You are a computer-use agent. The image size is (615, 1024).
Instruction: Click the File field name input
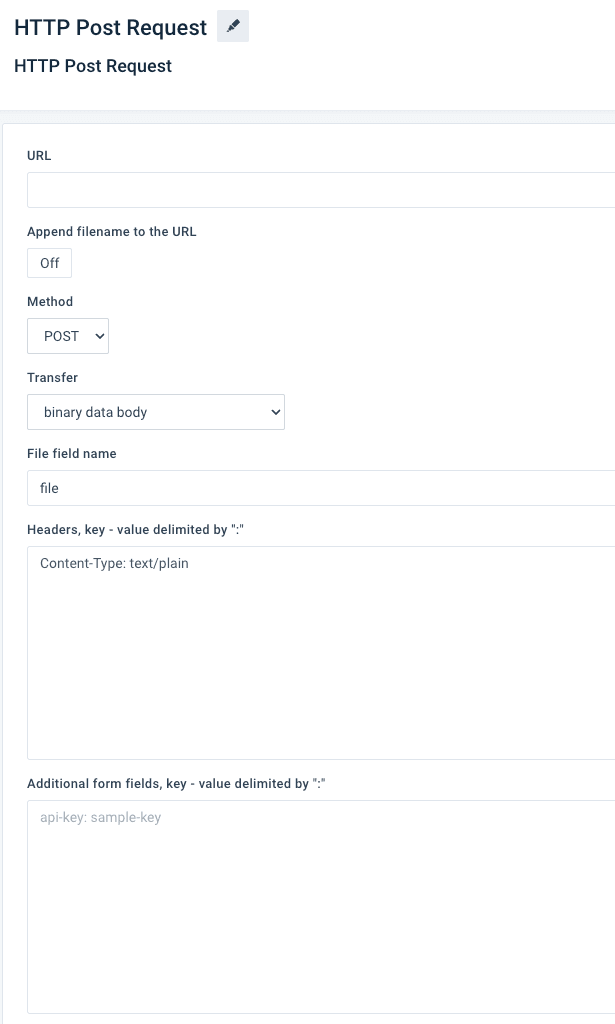[320, 488]
